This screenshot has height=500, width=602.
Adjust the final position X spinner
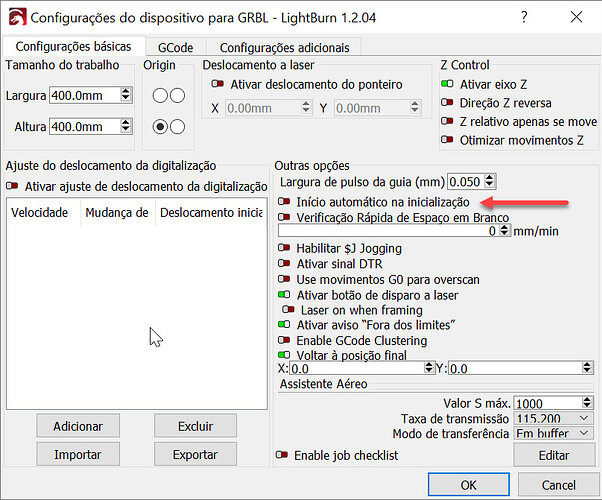coord(429,368)
